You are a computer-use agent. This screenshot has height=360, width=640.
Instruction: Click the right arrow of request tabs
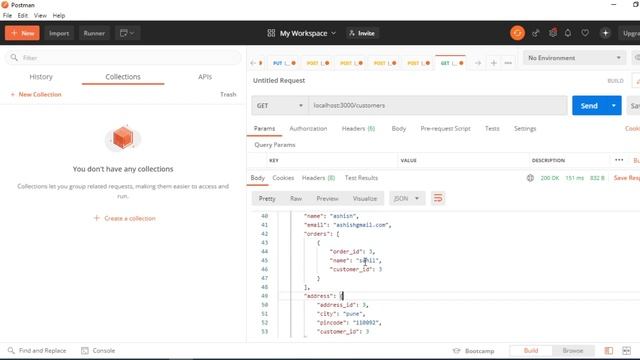pos(478,63)
